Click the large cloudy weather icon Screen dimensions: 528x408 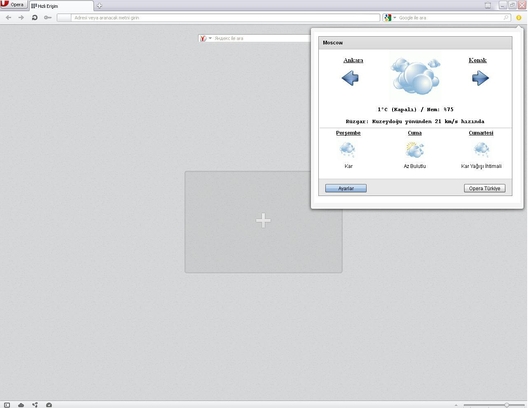[x=416, y=76]
